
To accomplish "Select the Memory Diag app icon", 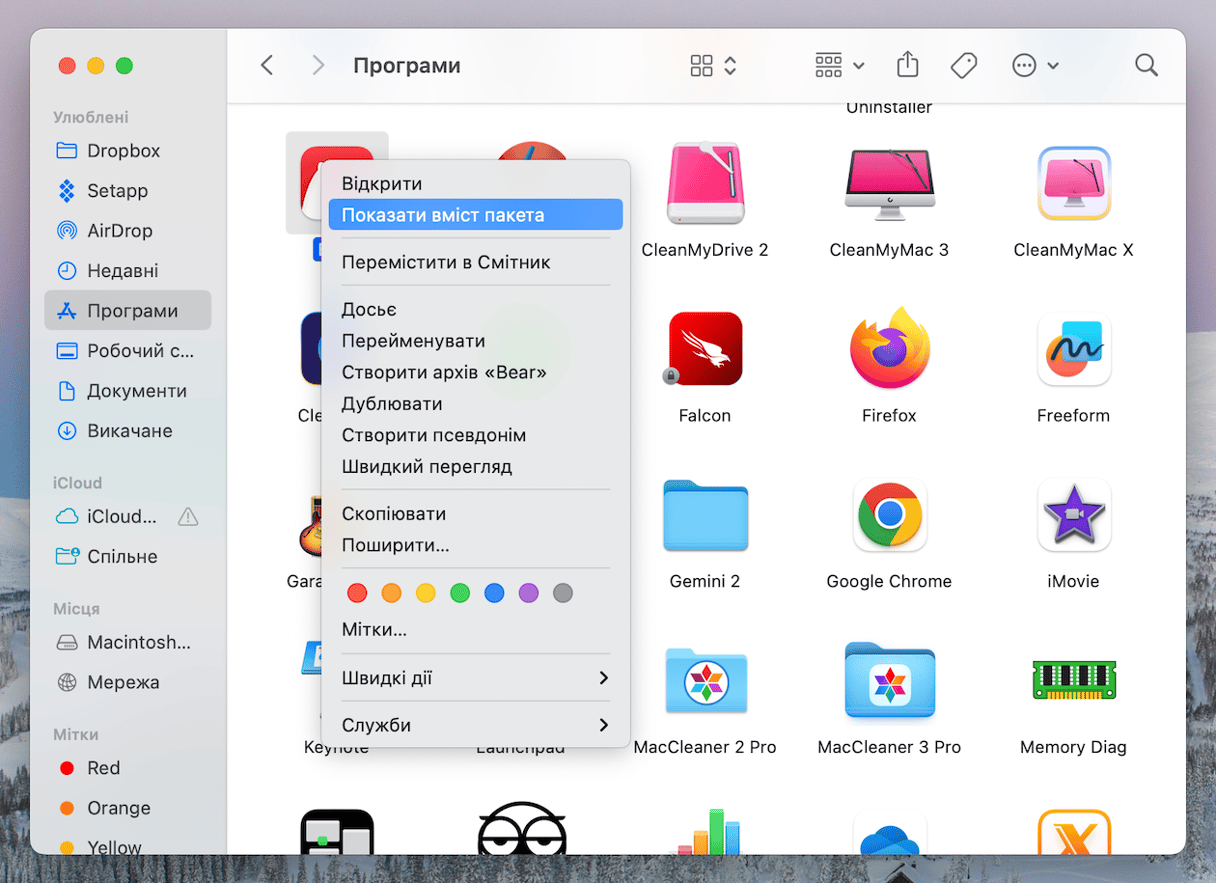I will click(x=1074, y=681).
